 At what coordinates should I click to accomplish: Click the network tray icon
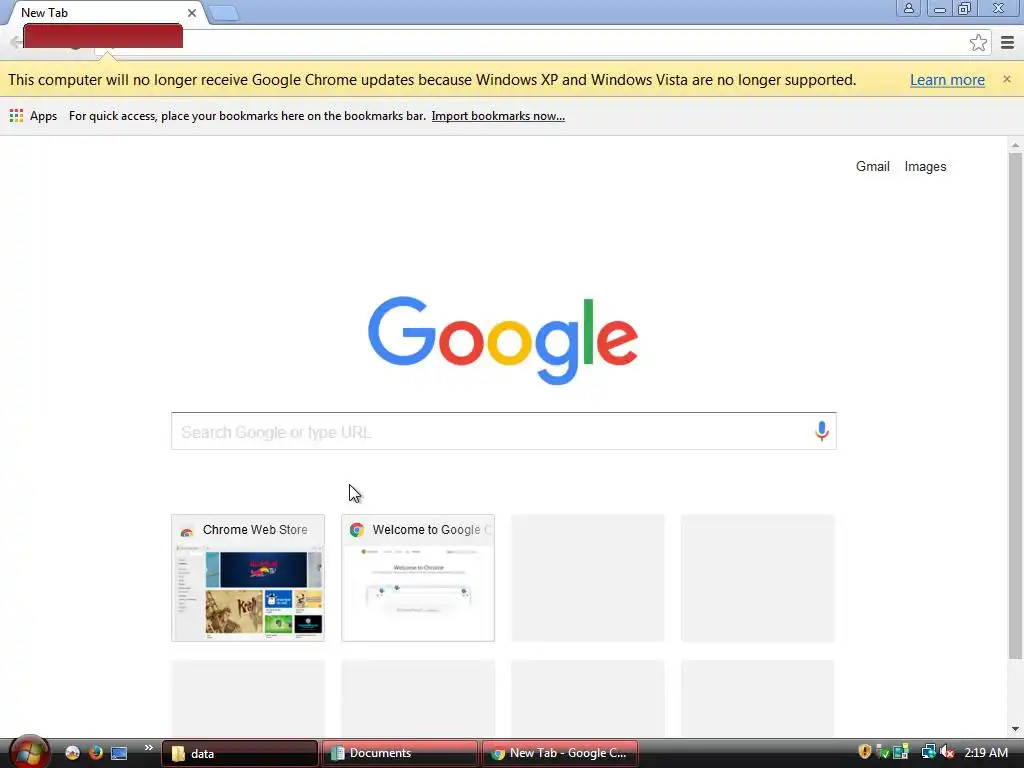point(928,752)
